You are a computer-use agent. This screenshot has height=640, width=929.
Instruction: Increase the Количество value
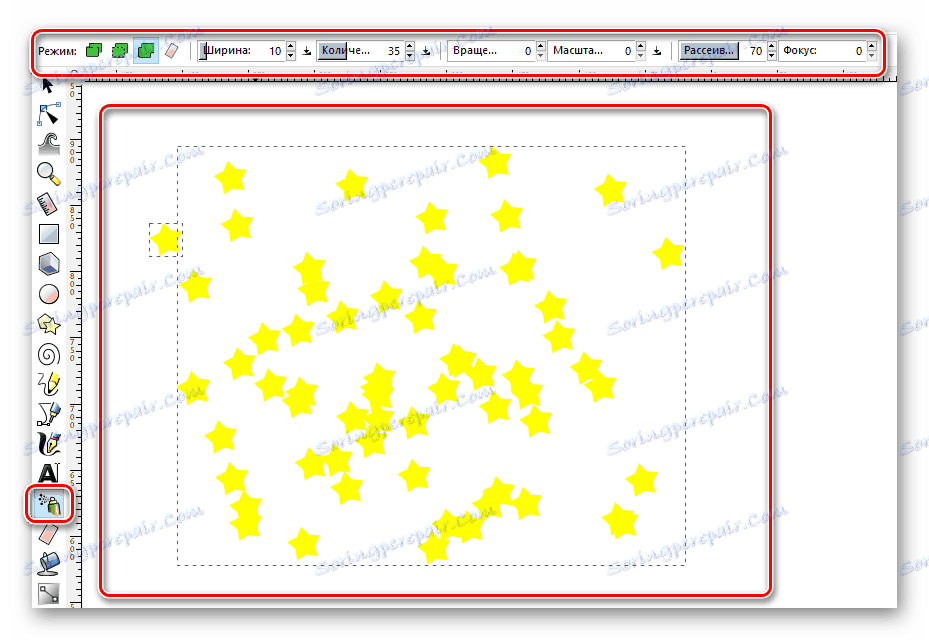pos(409,46)
